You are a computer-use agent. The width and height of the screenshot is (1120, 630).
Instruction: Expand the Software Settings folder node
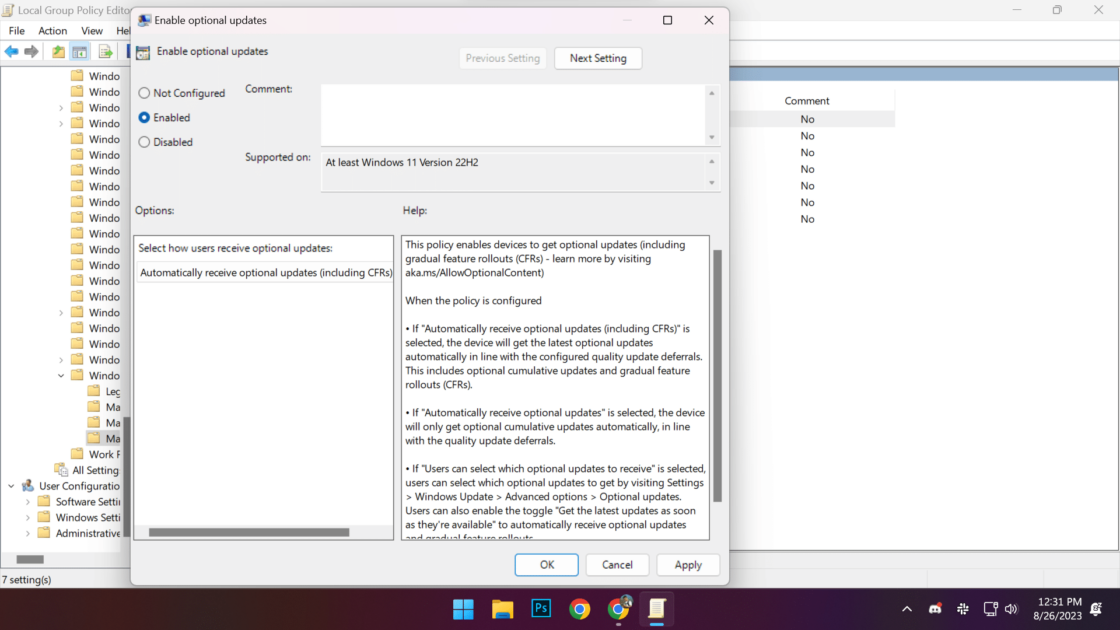pos(28,502)
